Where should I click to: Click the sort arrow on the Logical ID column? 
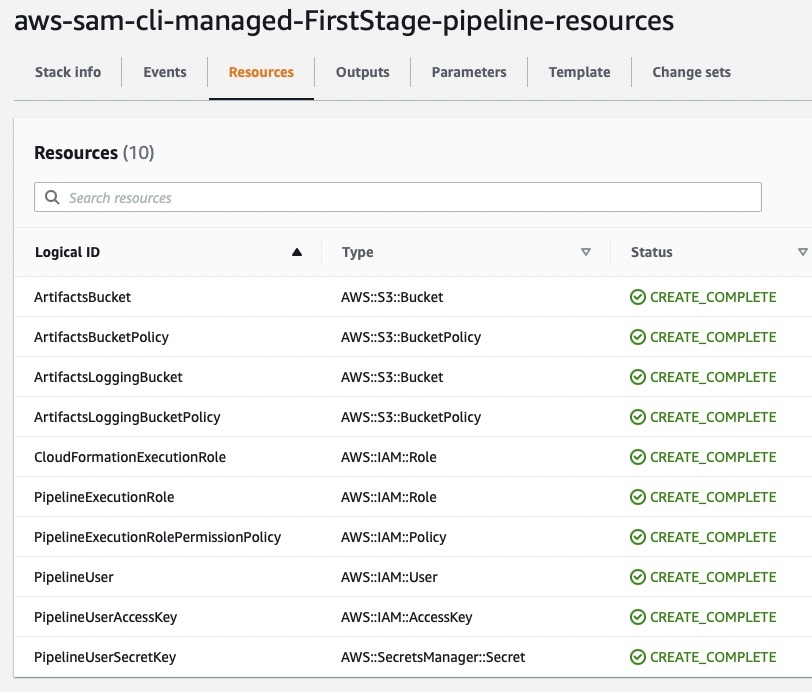coord(296,252)
